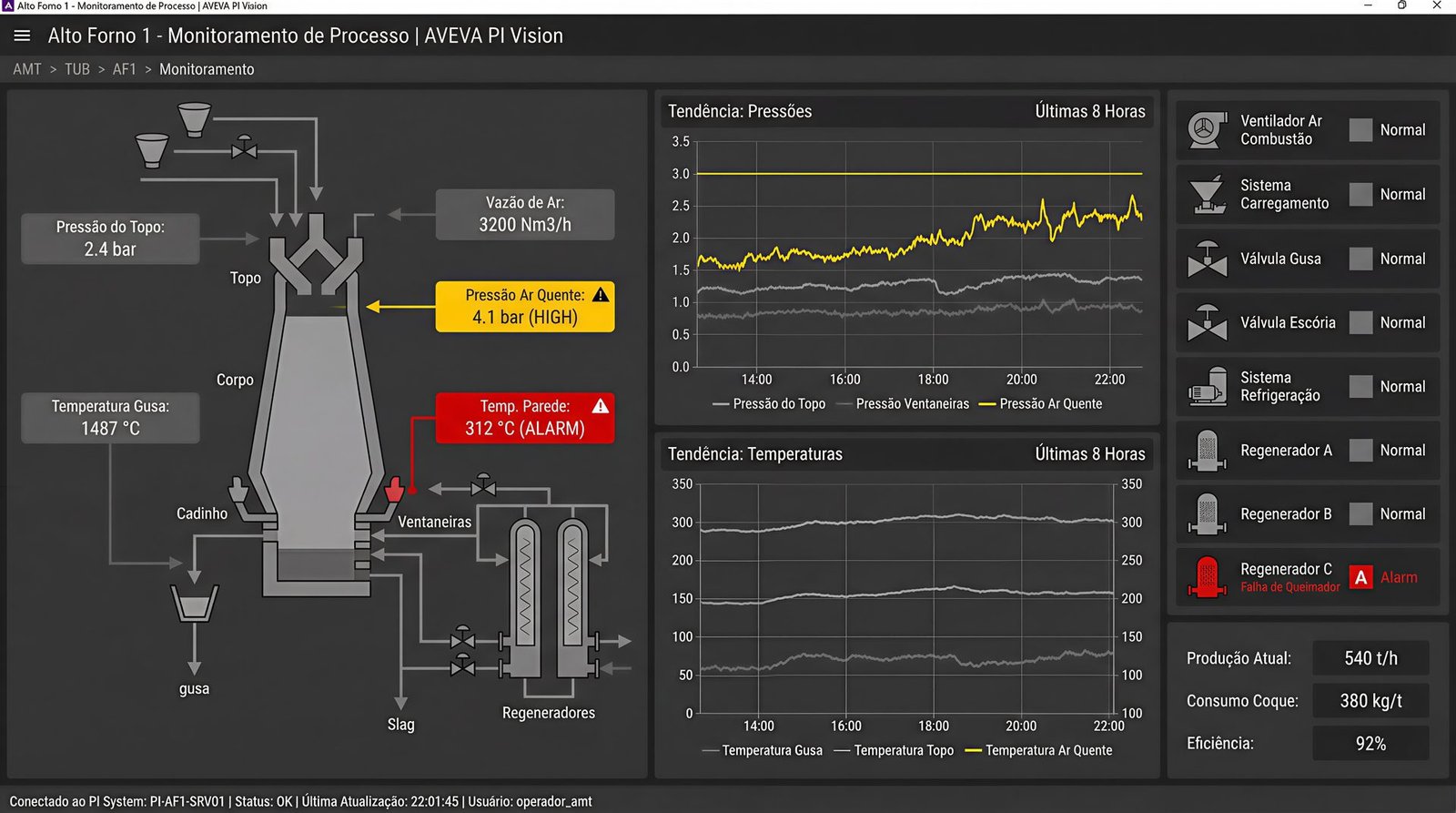Click the gray tuyere symbol next to Cadinho

coord(238,490)
